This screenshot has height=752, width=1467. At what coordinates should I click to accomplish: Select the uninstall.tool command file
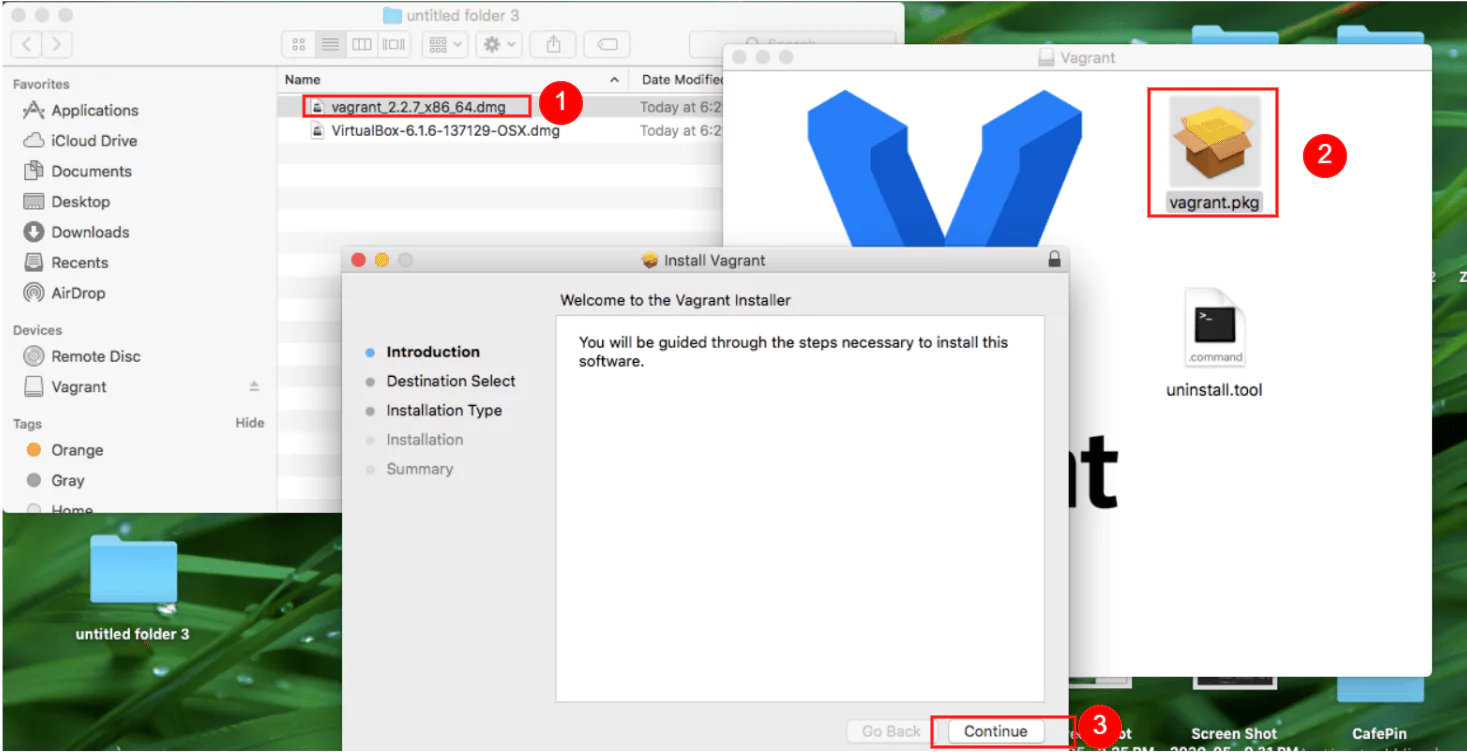point(1214,329)
